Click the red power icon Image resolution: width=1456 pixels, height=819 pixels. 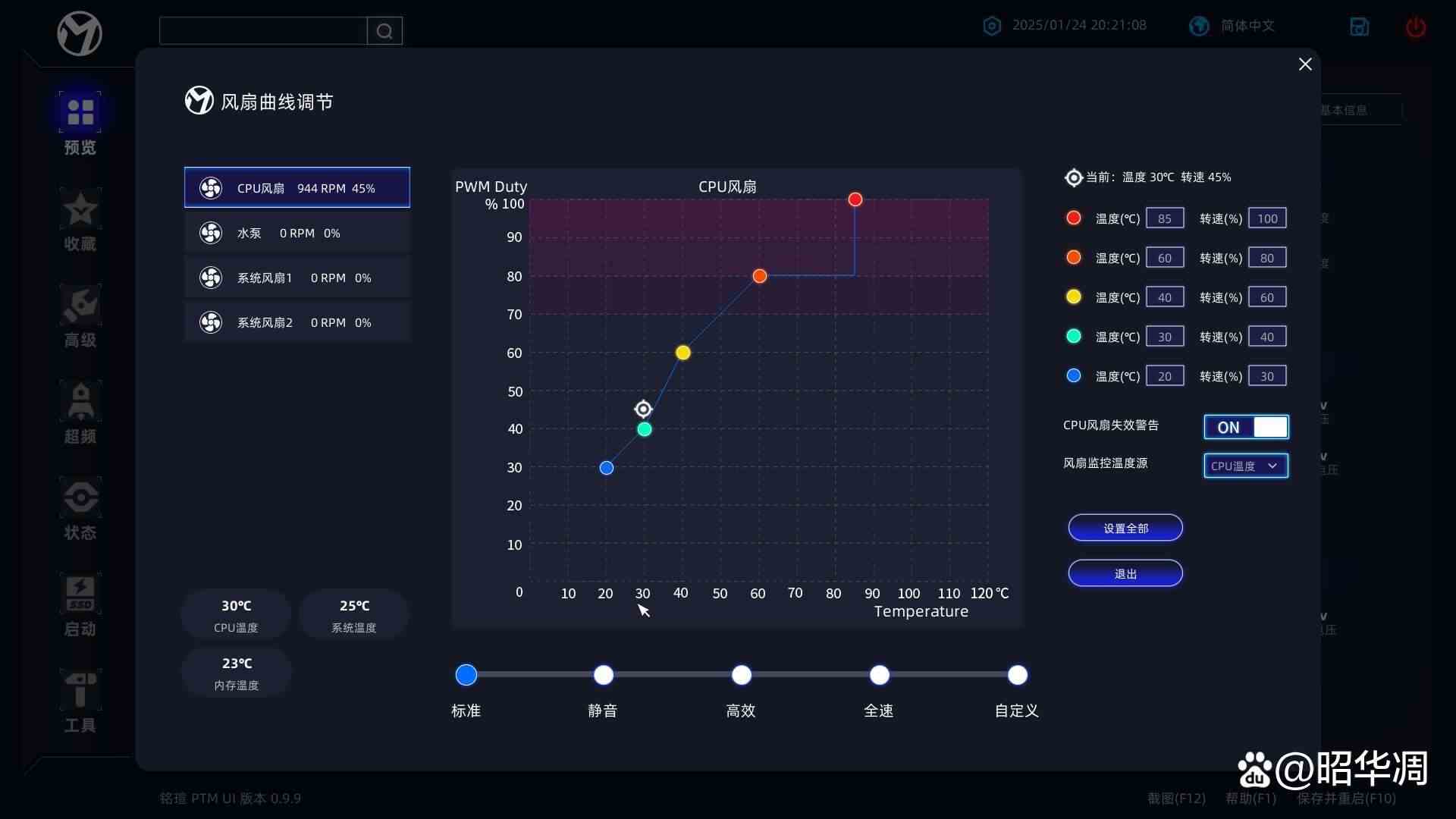[1415, 28]
